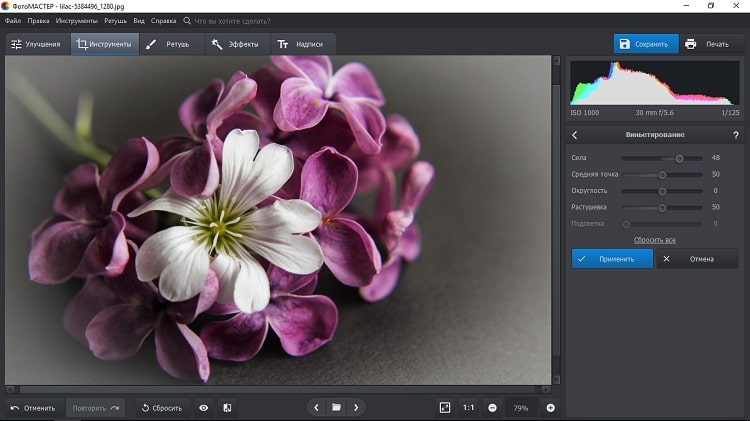Zoom out with the minus icon

point(493,408)
